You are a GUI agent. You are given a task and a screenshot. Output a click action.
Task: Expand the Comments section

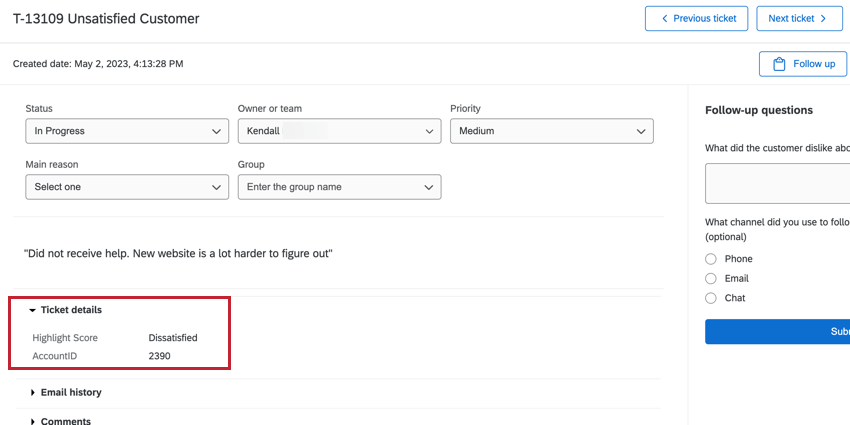click(33, 421)
